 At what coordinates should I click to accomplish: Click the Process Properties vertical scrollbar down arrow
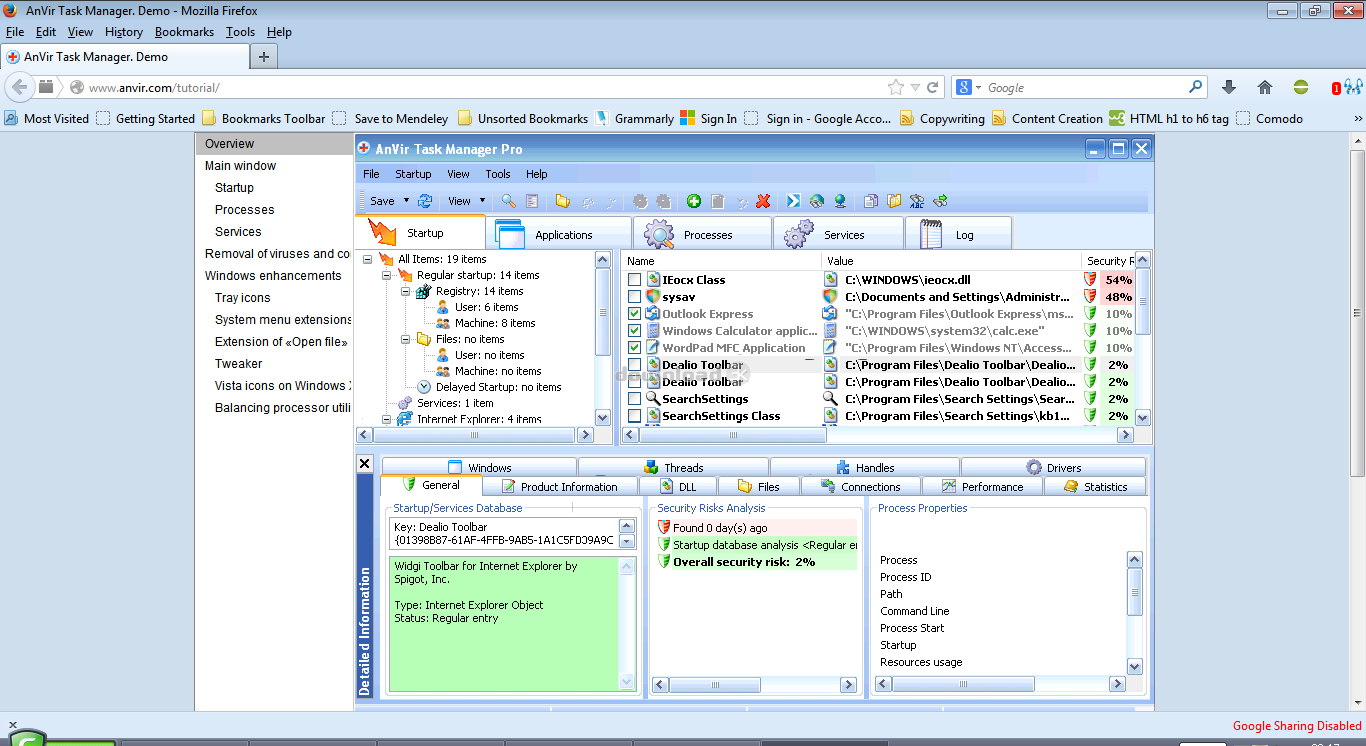(1134, 667)
